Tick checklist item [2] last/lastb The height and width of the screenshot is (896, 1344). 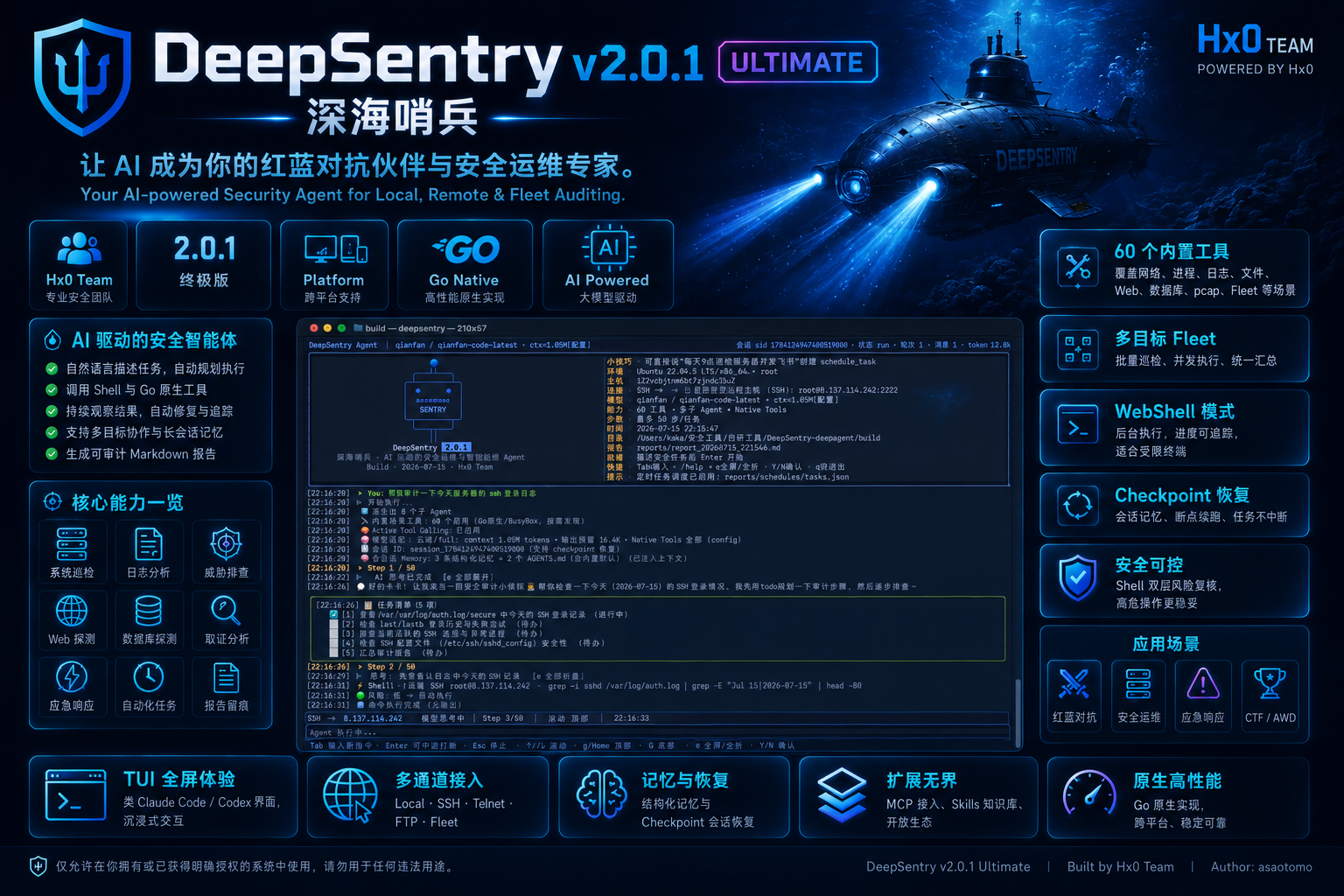pos(333,624)
